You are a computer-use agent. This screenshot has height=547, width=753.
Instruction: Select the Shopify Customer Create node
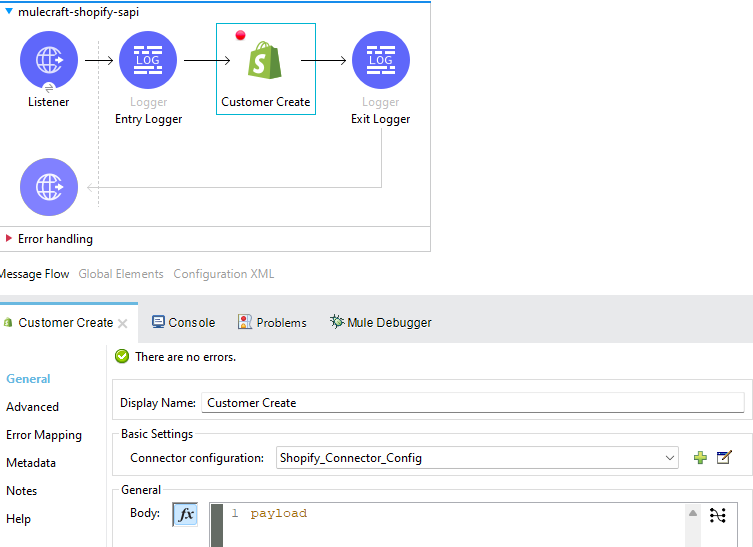click(x=265, y=62)
